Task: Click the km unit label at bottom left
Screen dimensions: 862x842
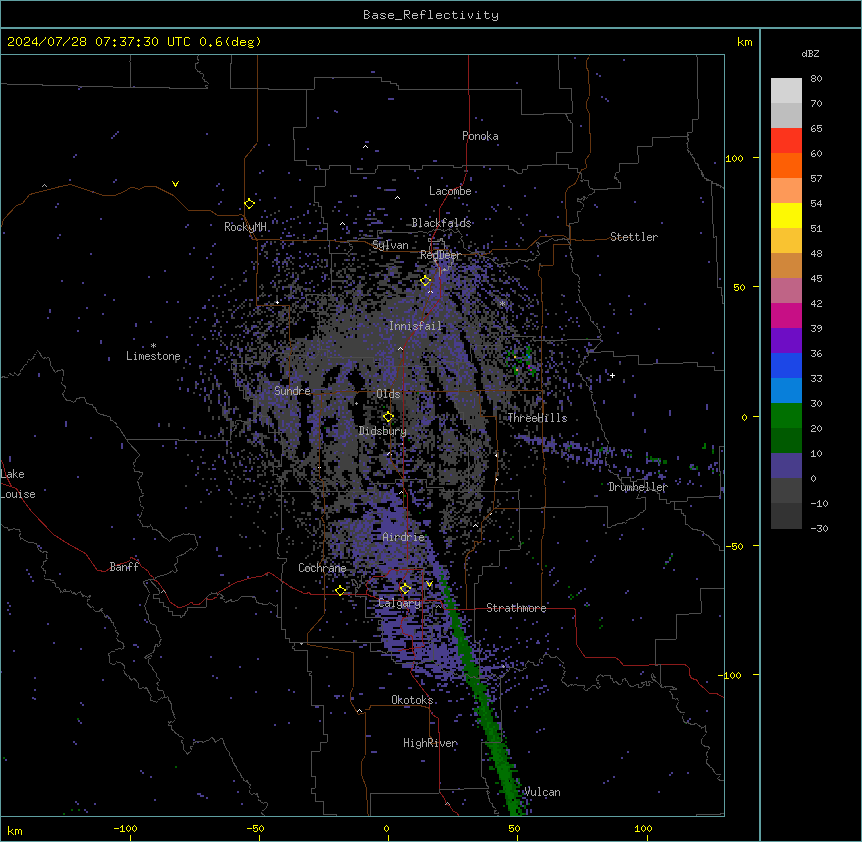Action: tap(15, 830)
